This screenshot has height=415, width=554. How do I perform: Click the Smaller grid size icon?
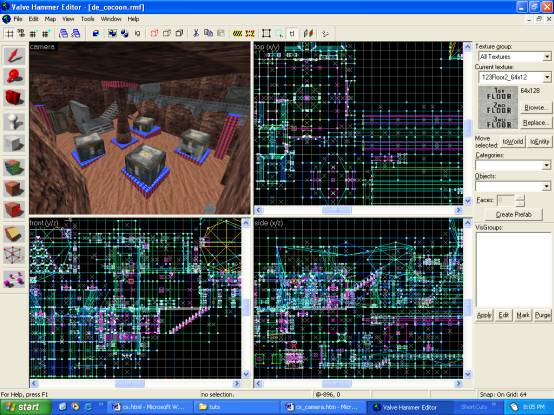33,34
